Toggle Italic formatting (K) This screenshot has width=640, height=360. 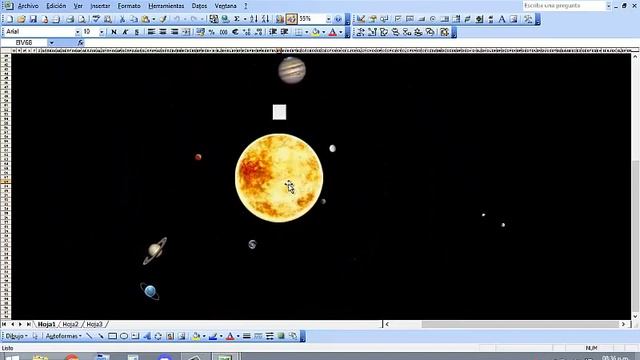coord(125,32)
